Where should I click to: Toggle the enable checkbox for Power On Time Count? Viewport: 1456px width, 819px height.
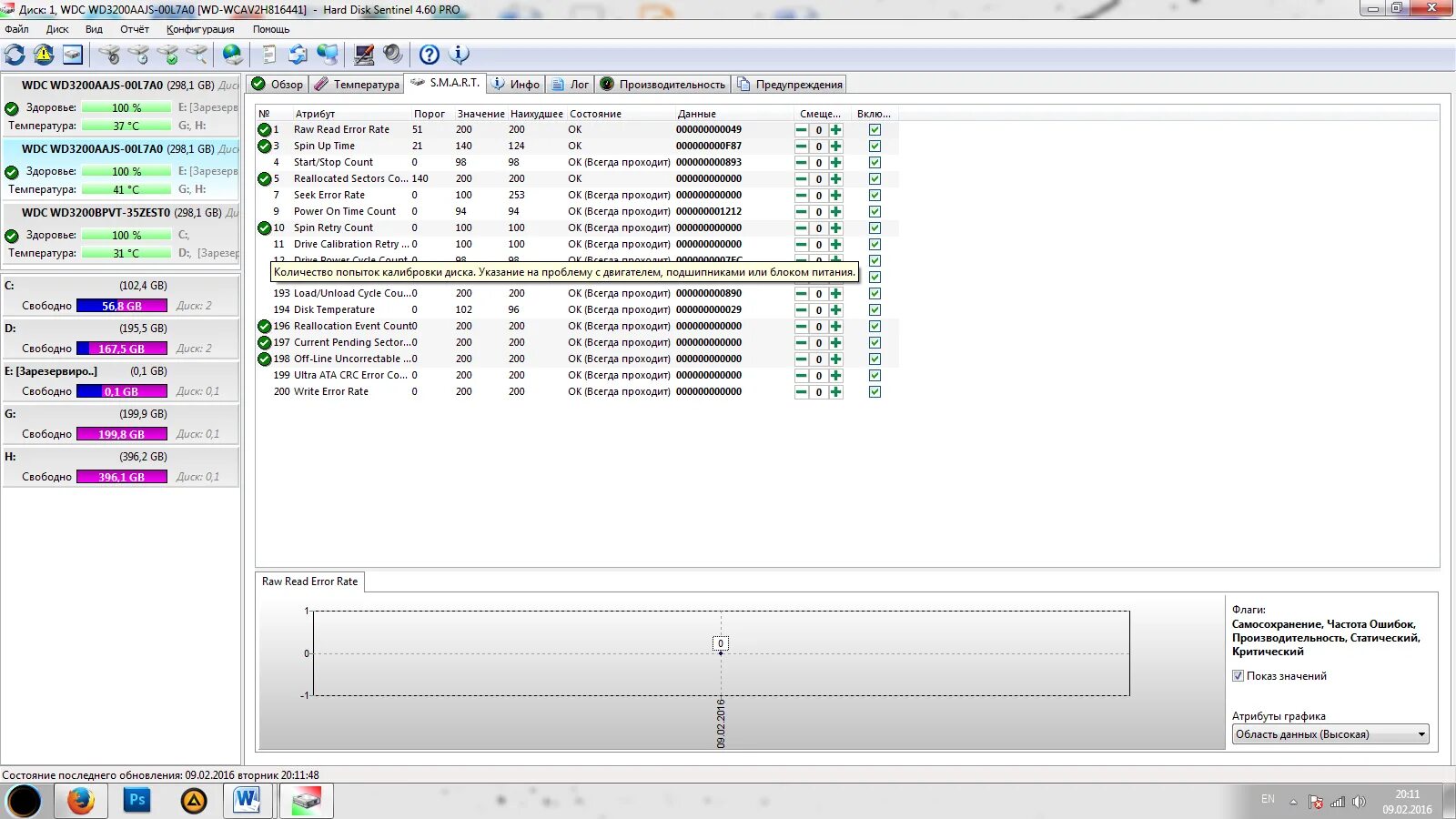(x=875, y=212)
